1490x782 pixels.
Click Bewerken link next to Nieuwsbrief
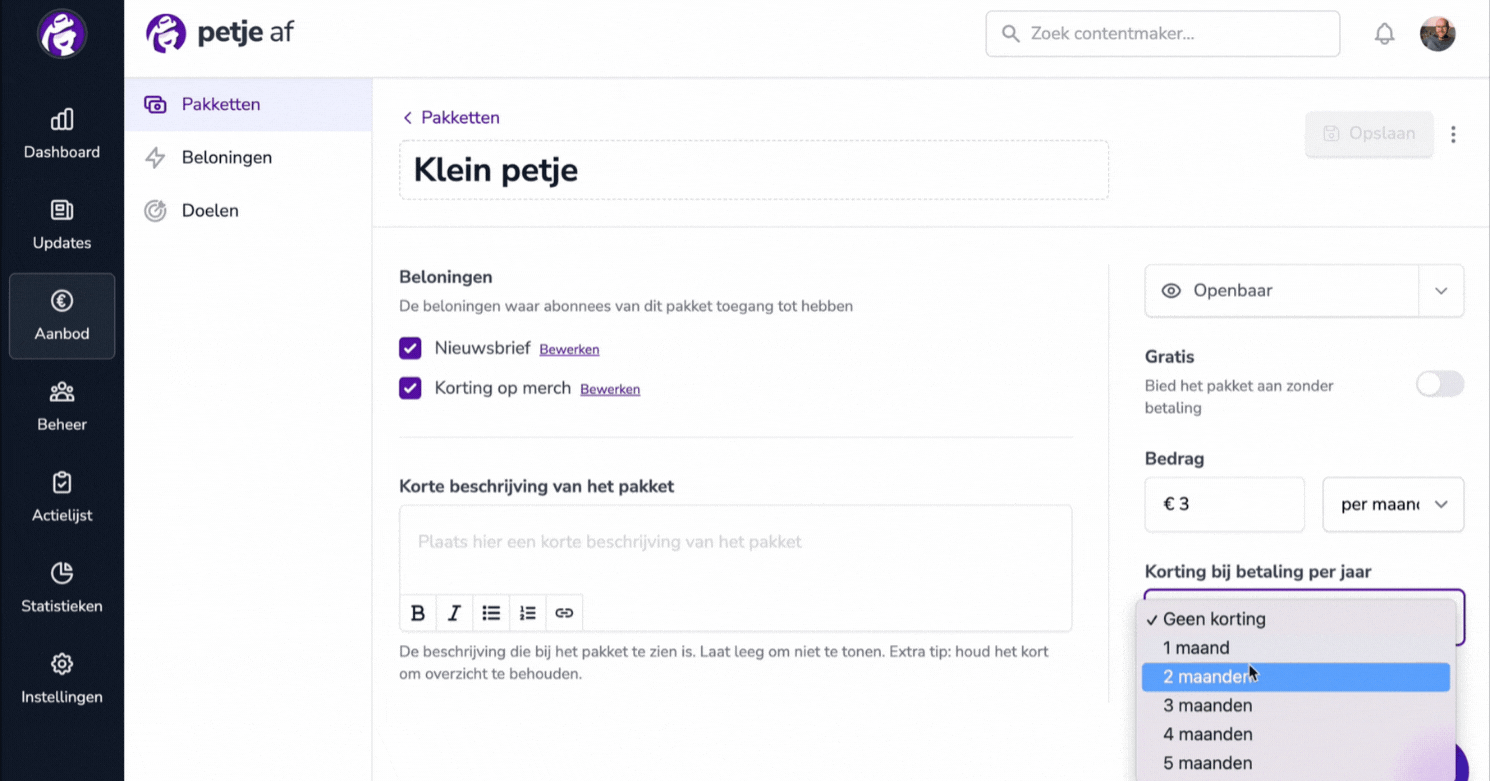pos(569,349)
